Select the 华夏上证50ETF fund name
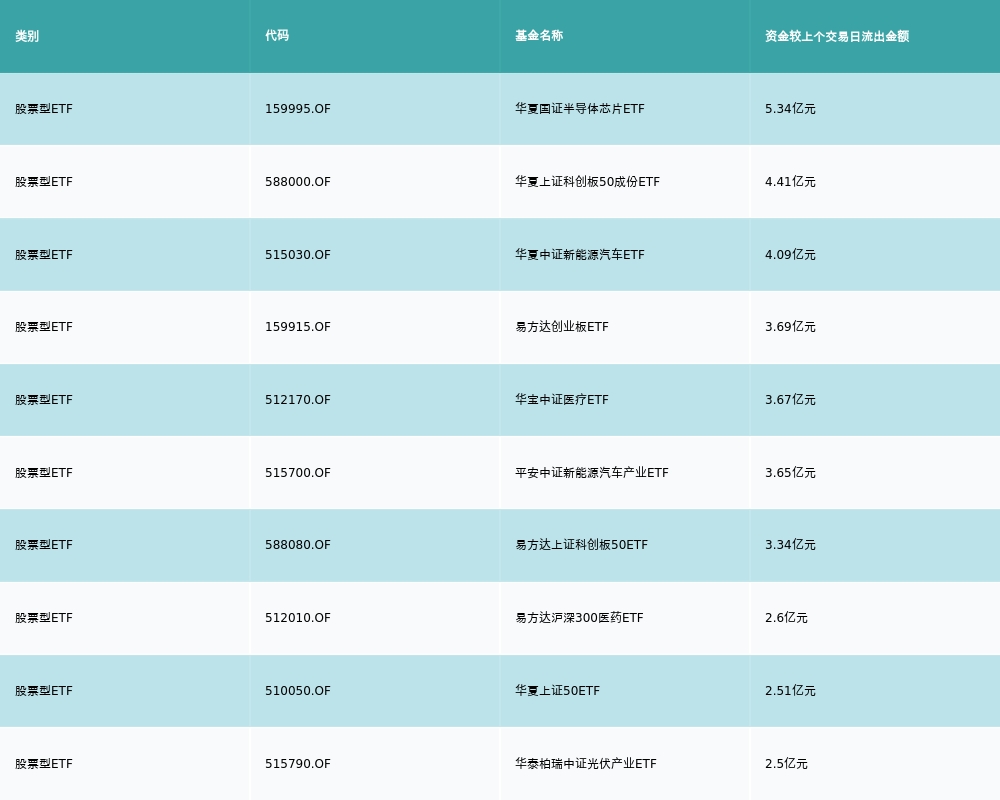The image size is (1000, 800). [x=557, y=691]
